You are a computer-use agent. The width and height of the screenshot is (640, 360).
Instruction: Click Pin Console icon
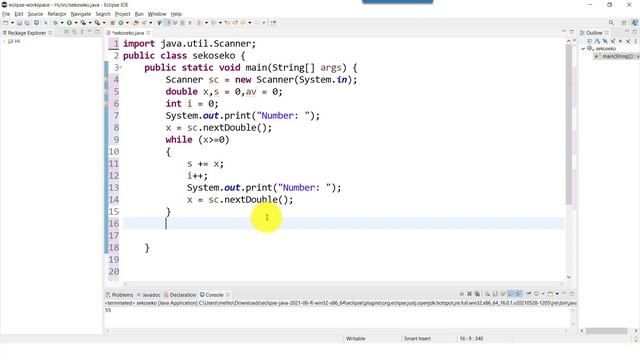pyautogui.click(x=528, y=294)
